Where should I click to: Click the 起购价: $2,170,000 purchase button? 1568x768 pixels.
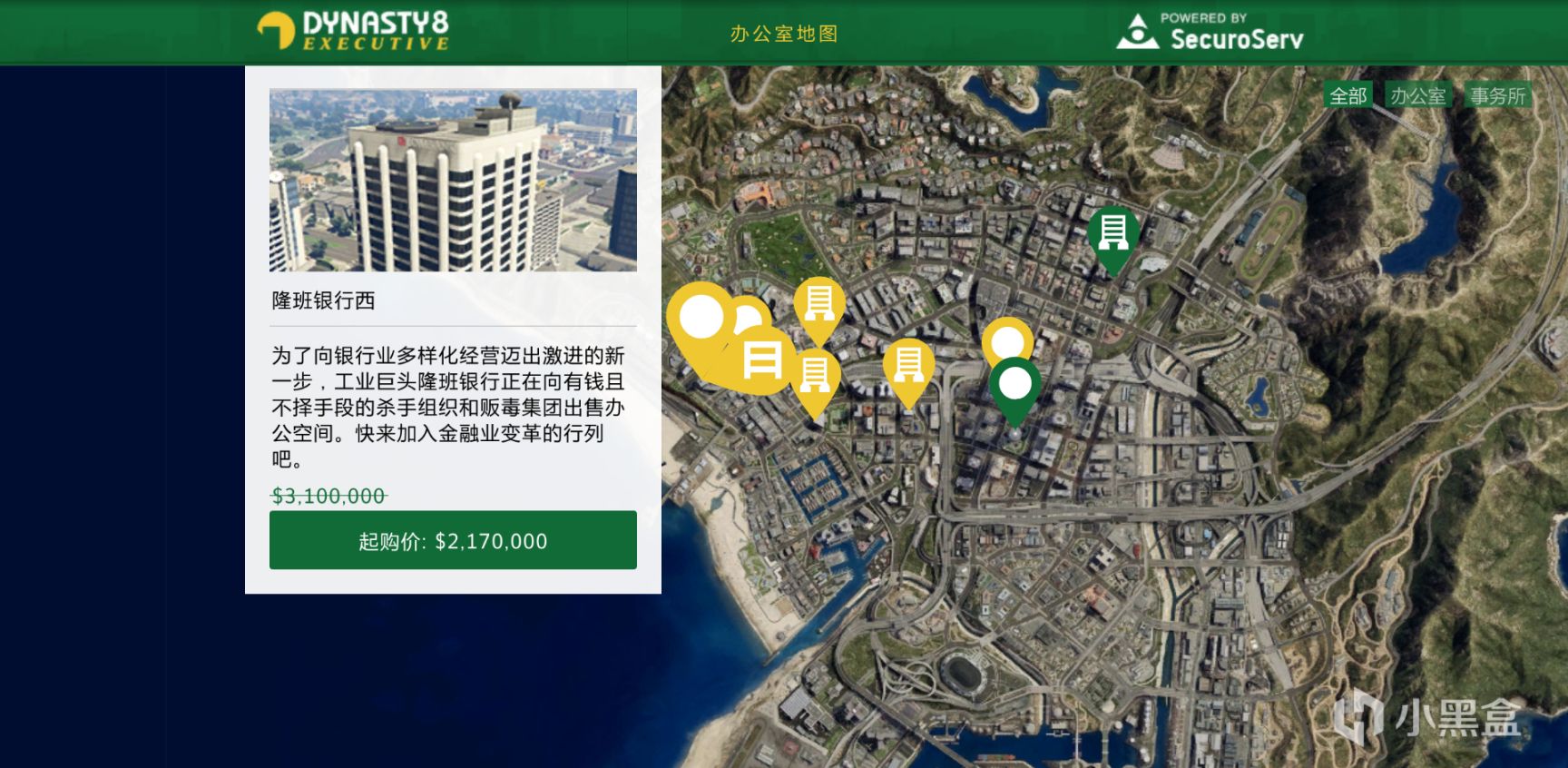453,540
